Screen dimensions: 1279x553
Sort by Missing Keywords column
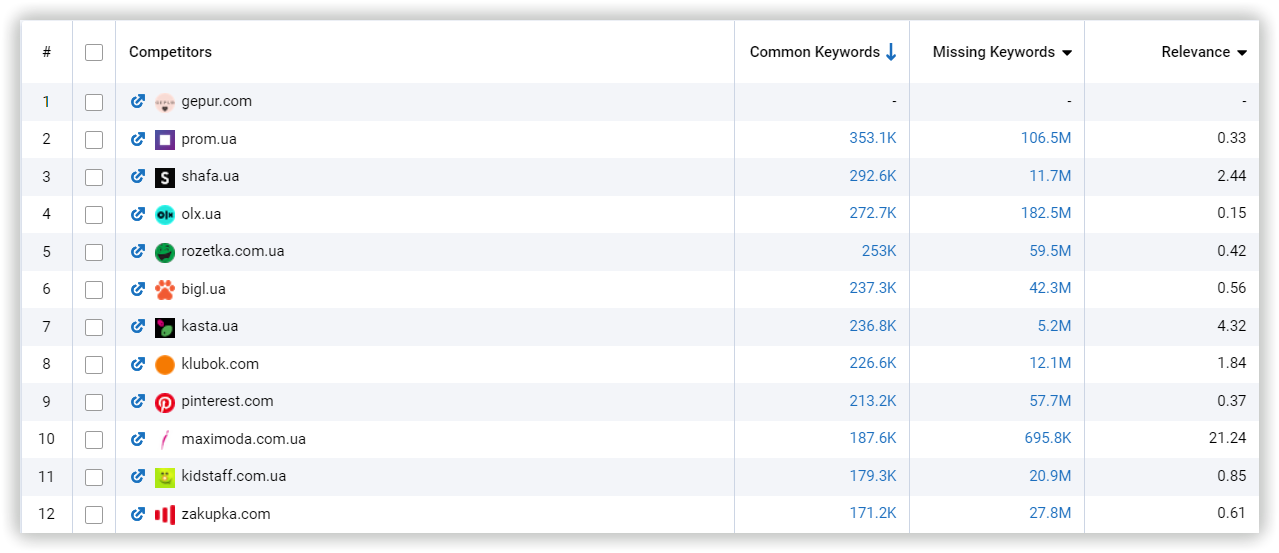tap(1002, 52)
